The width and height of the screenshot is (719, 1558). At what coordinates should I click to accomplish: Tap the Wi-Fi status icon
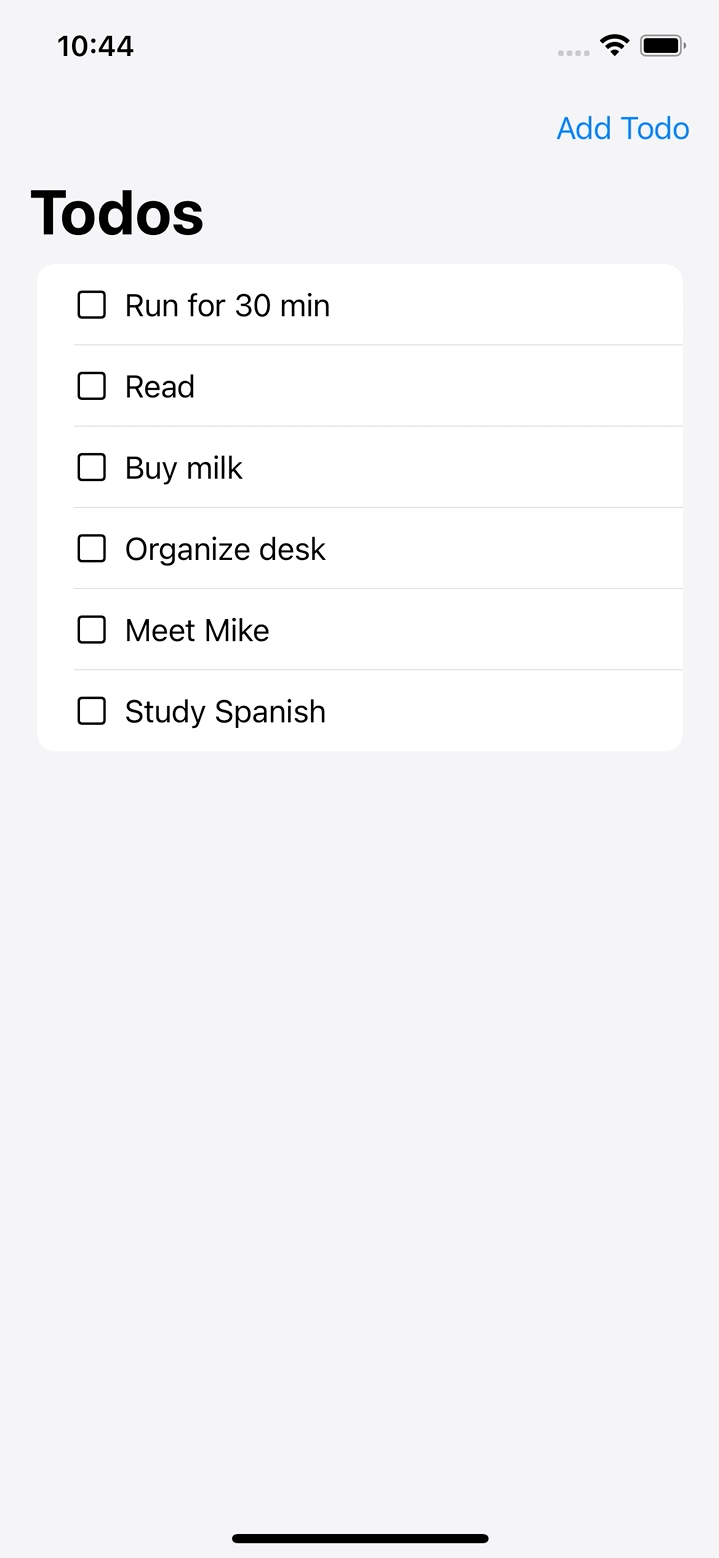pyautogui.click(x=614, y=45)
